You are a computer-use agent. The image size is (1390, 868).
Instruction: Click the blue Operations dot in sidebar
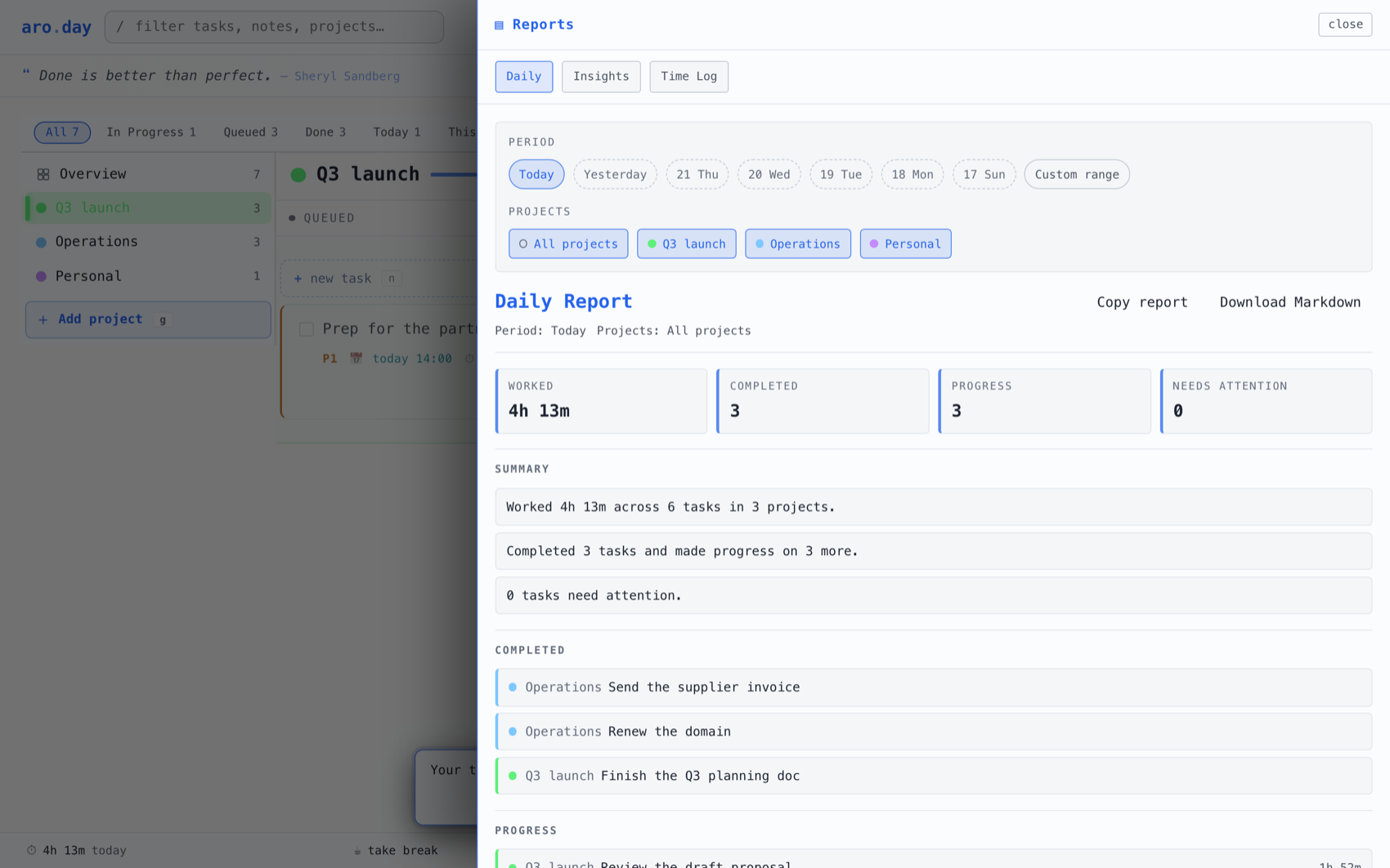point(41,242)
